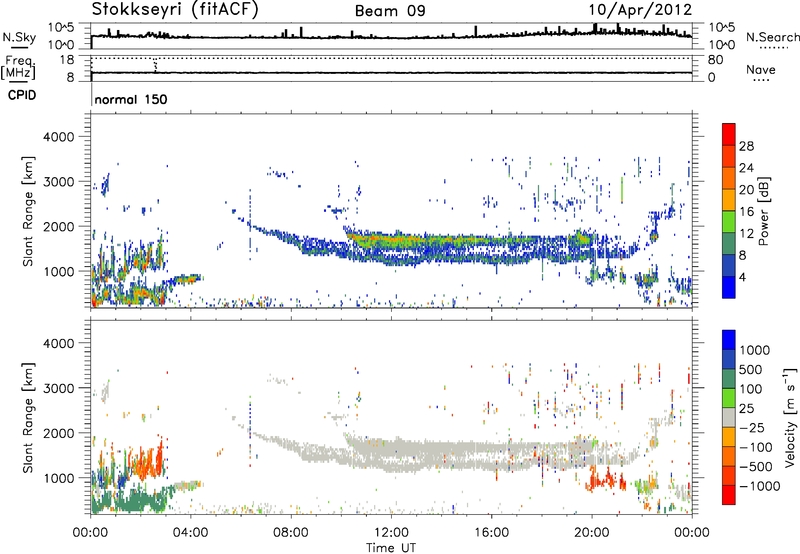Click the 'Slant Range [km]' label of velocity panel

28,417
